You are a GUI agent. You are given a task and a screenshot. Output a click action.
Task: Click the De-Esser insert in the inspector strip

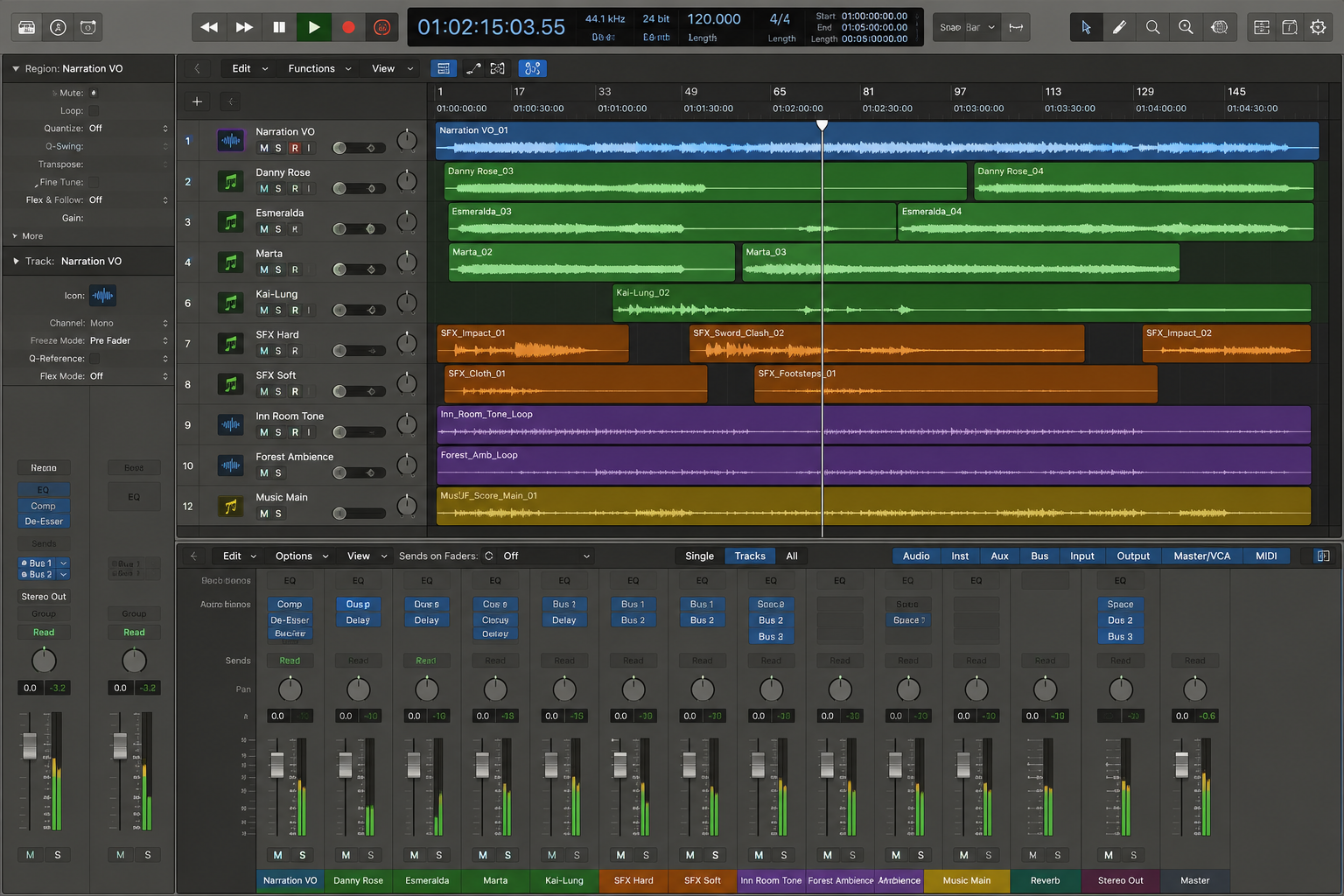coord(44,521)
